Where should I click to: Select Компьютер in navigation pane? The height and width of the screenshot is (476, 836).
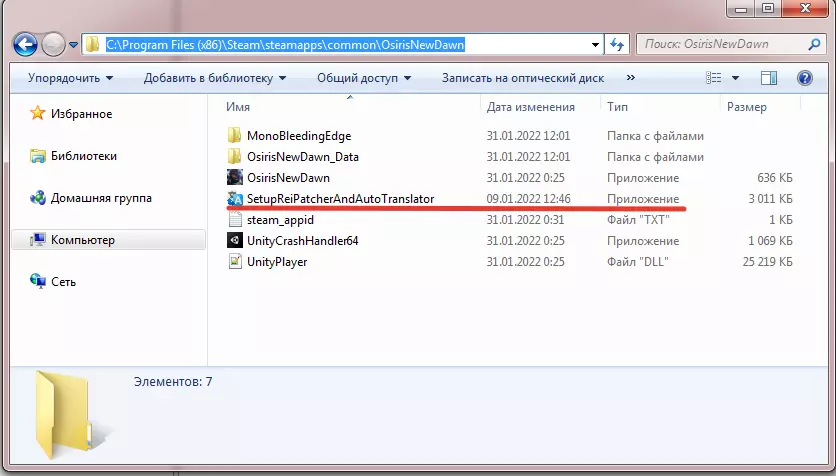coord(83,240)
